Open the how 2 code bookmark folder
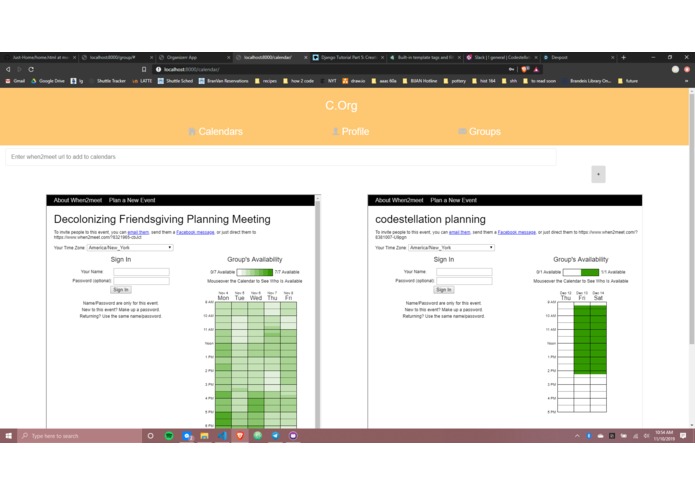Viewport: 695px width, 494px height. pos(298,81)
